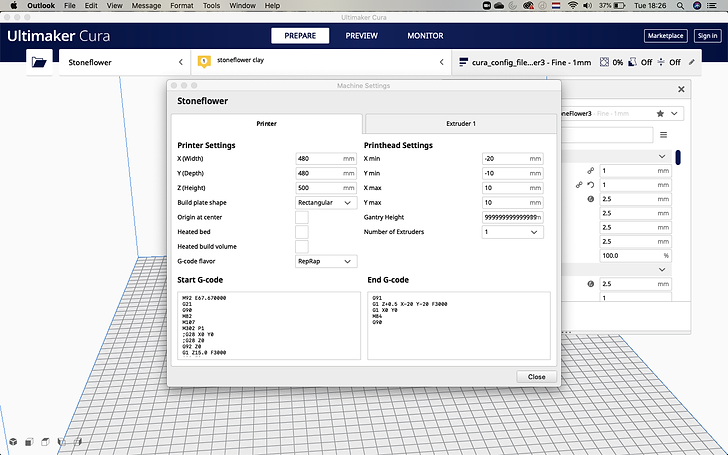The height and width of the screenshot is (455, 728).
Task: Open the Build plate shape dropdown
Action: (x=326, y=203)
